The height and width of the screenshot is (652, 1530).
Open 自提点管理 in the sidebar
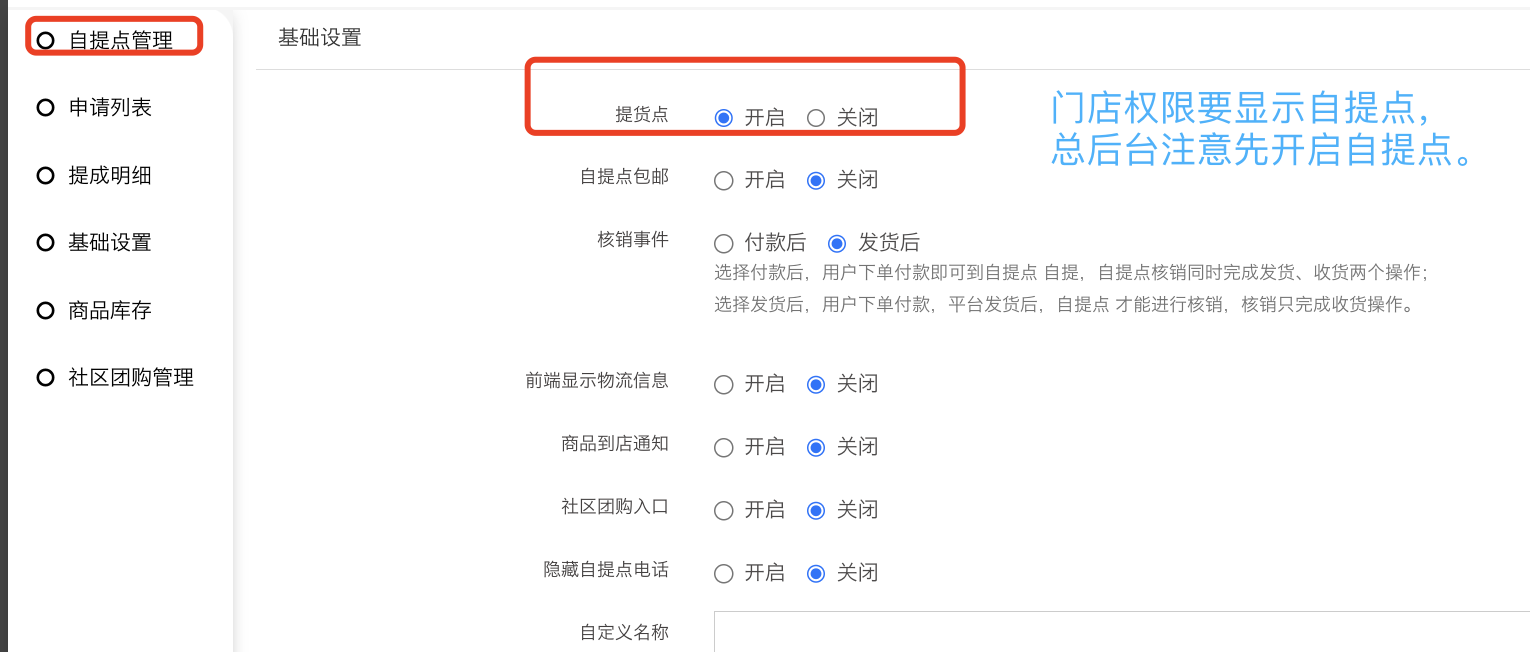[120, 40]
